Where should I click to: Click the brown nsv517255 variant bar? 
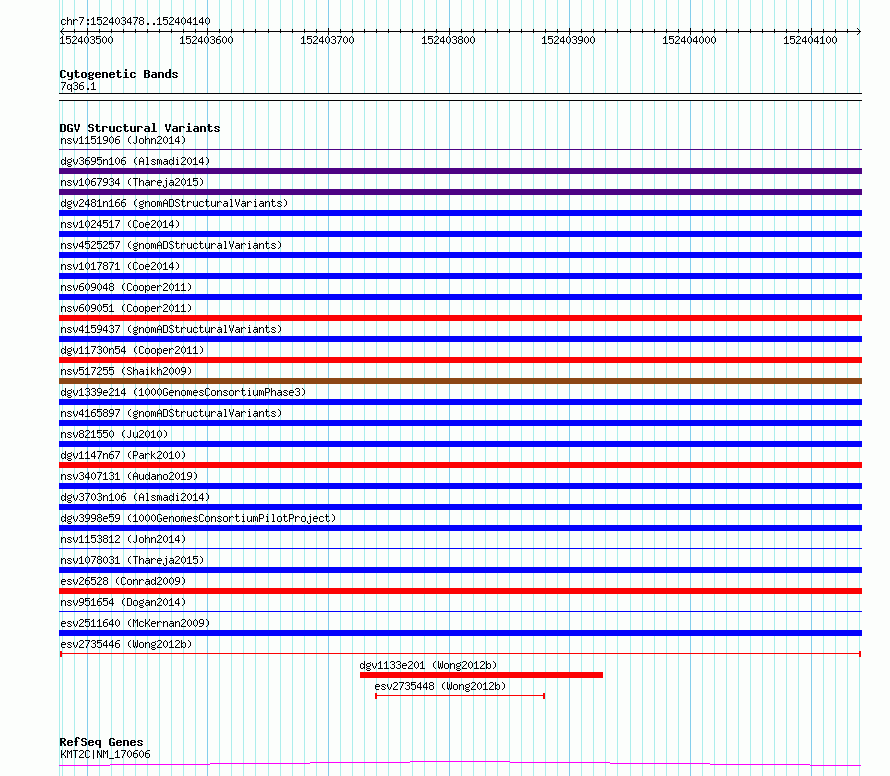[x=461, y=381]
